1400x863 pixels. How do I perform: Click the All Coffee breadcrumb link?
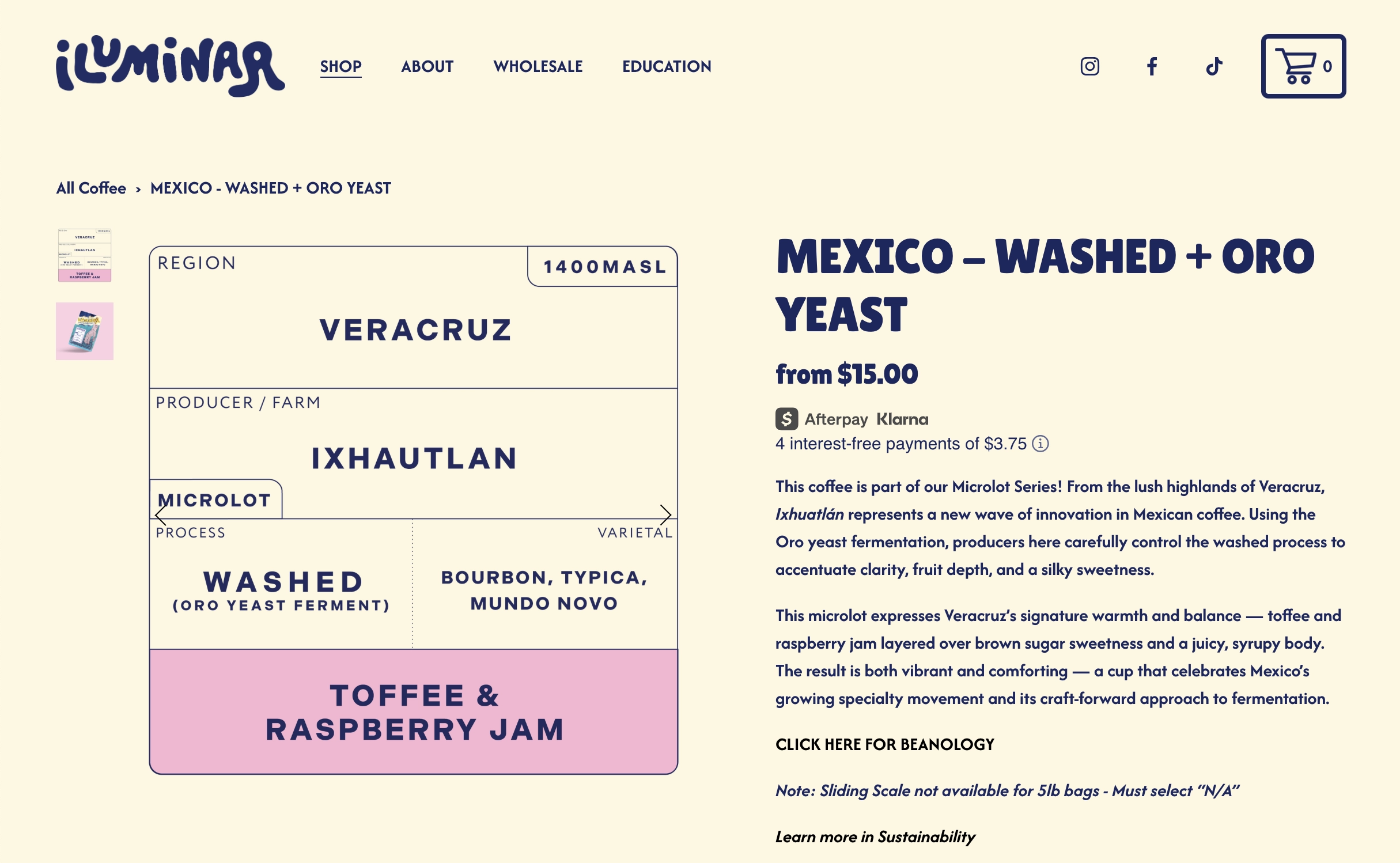91,188
